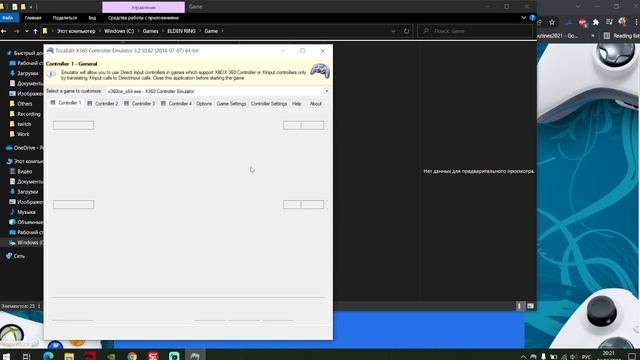Open the Options tab
Image resolution: width=640 pixels, height=360 pixels.
[x=204, y=104]
